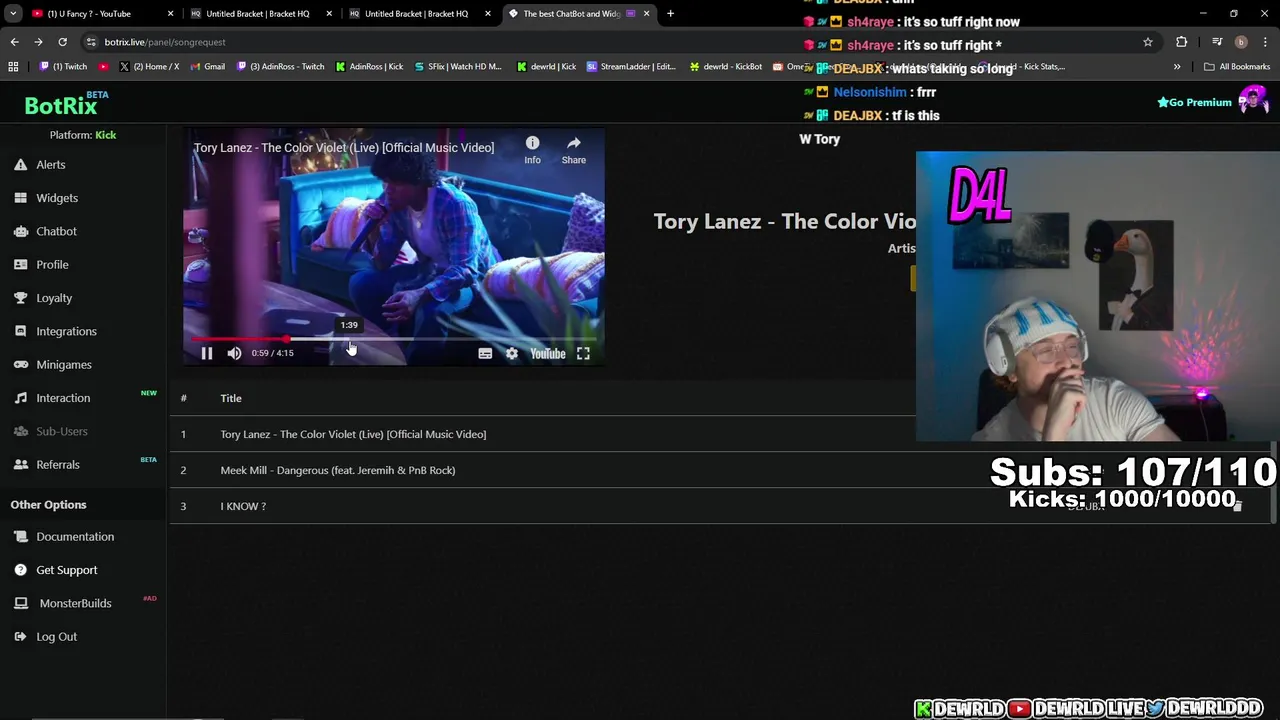Expand hidden bookmarks chevron

coord(1177,67)
